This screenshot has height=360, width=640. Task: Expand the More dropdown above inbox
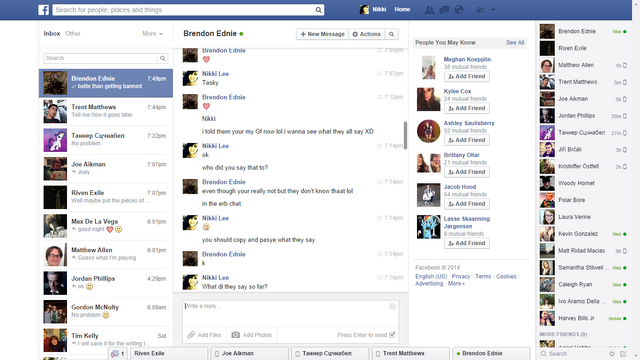click(152, 33)
